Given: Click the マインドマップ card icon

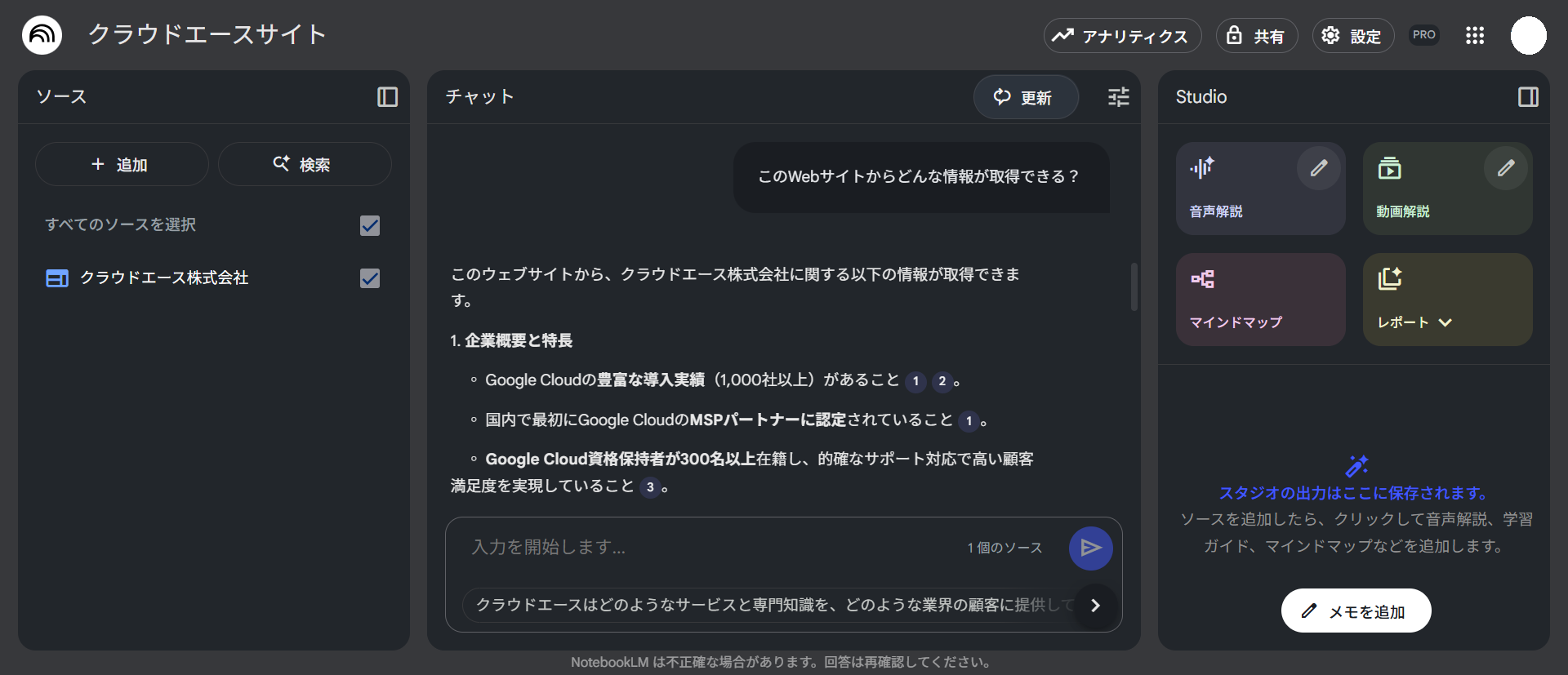Looking at the screenshot, I should click(x=1202, y=279).
